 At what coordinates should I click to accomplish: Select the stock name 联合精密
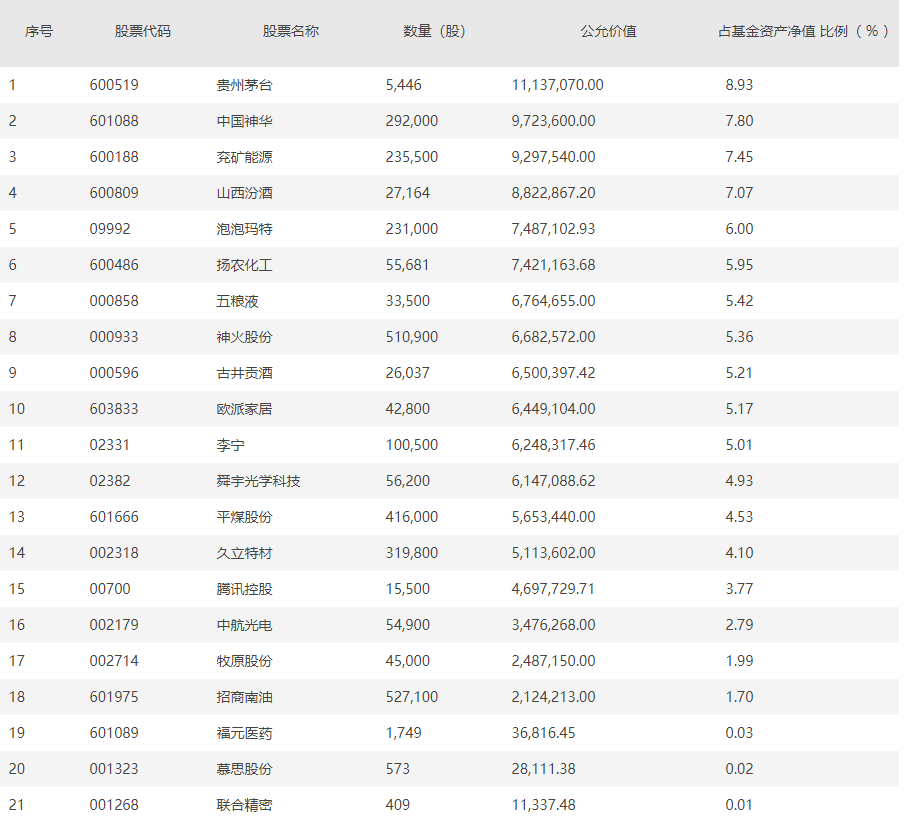tap(244, 804)
